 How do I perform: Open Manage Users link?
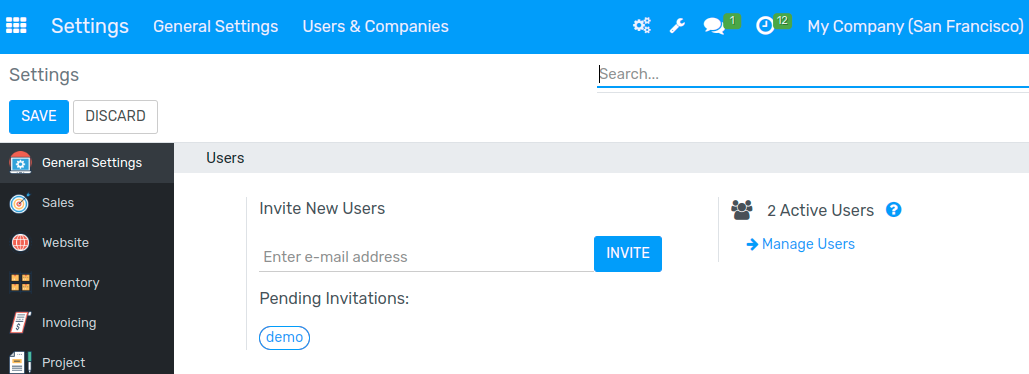coord(808,244)
